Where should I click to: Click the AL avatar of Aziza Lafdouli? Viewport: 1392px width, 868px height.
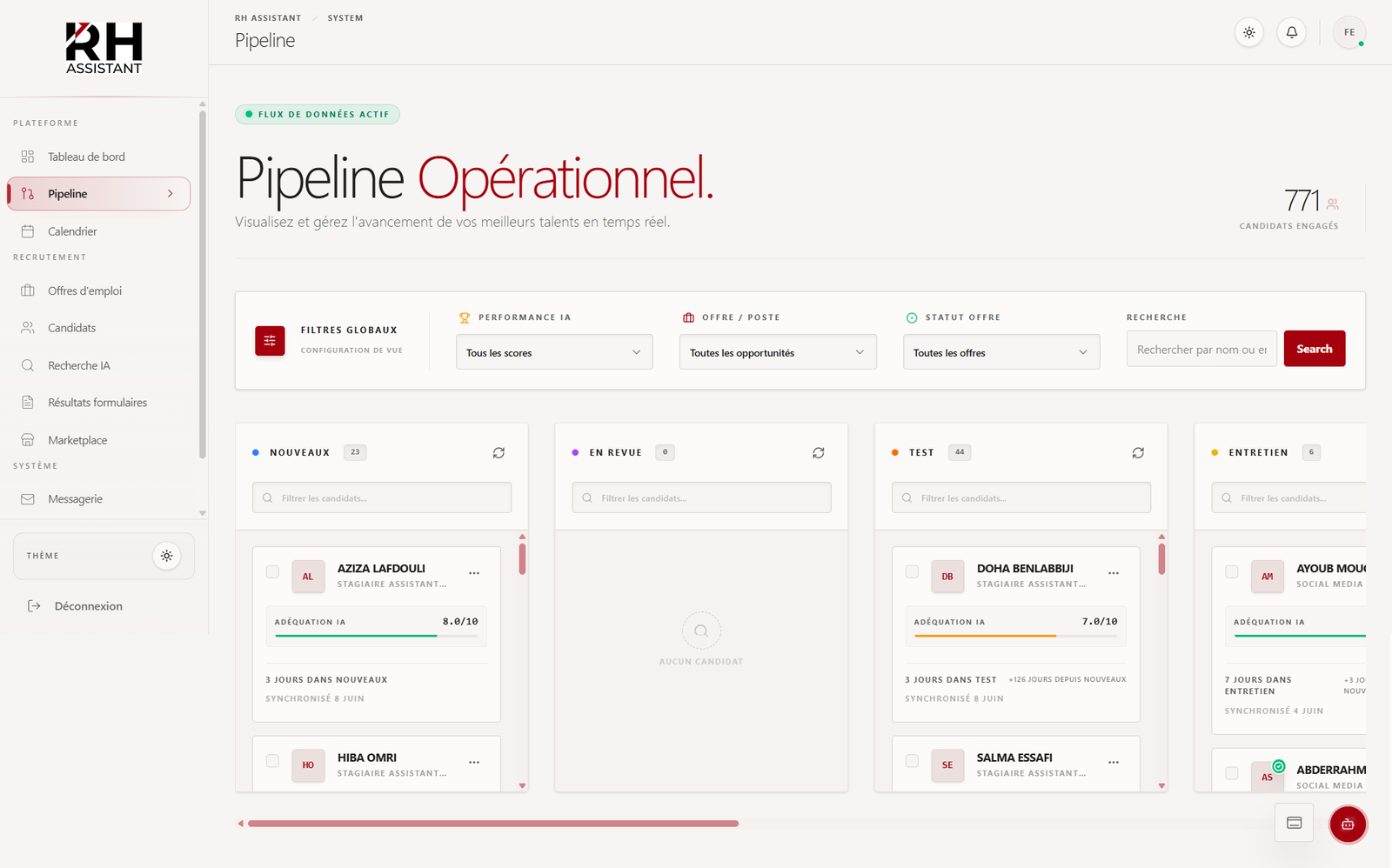pyautogui.click(x=308, y=577)
